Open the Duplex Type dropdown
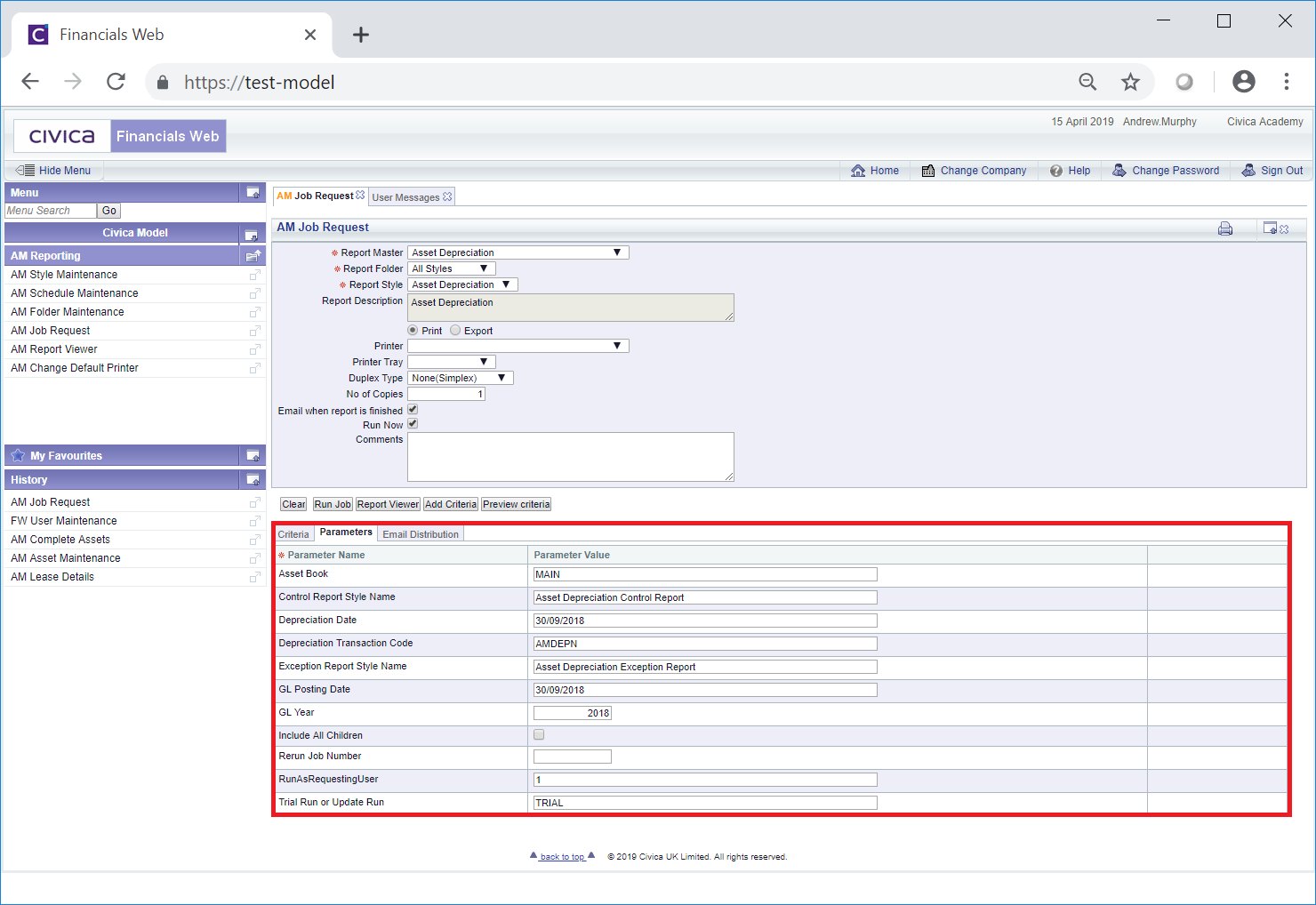 [x=461, y=378]
